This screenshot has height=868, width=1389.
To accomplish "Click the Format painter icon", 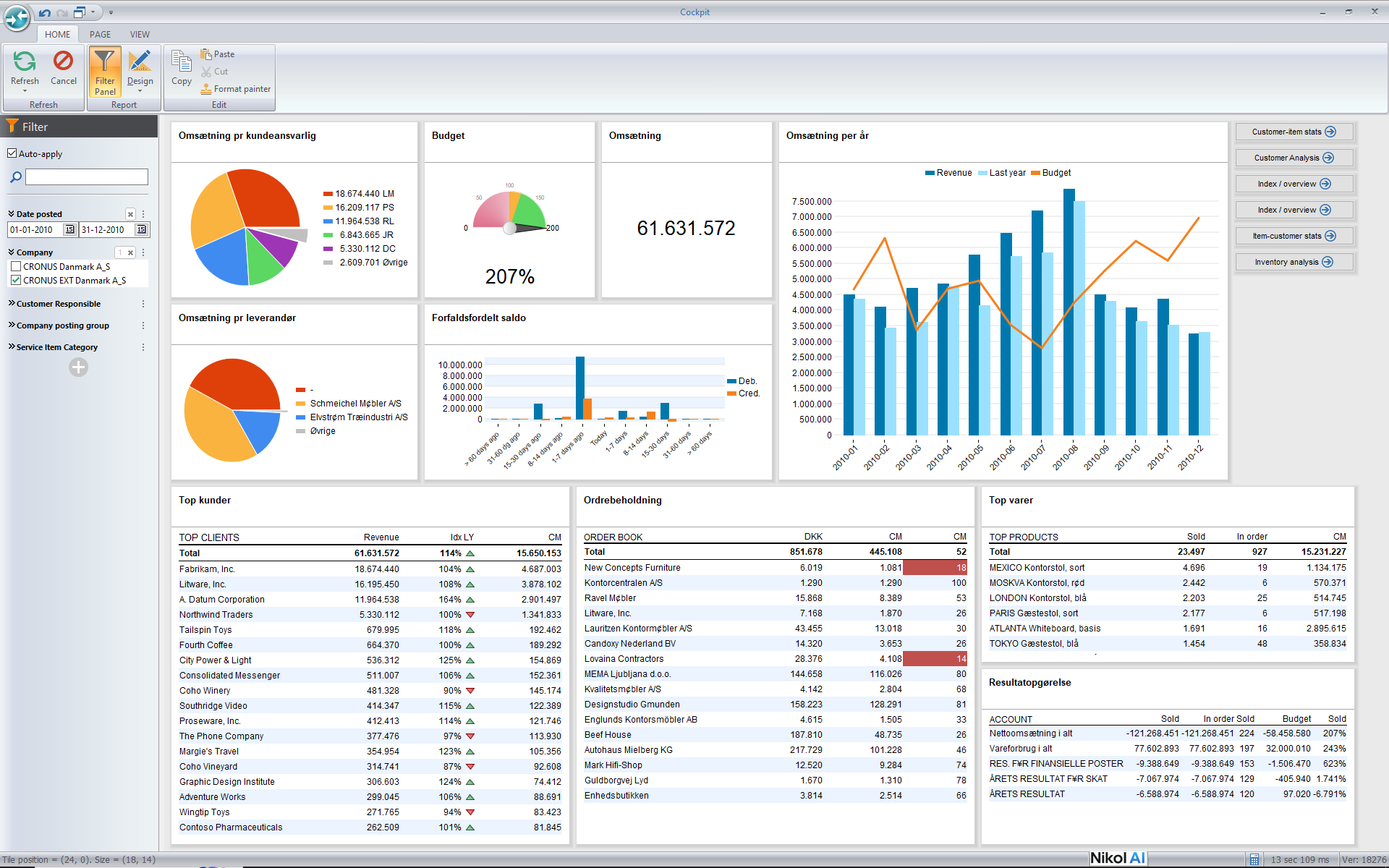I will point(206,89).
